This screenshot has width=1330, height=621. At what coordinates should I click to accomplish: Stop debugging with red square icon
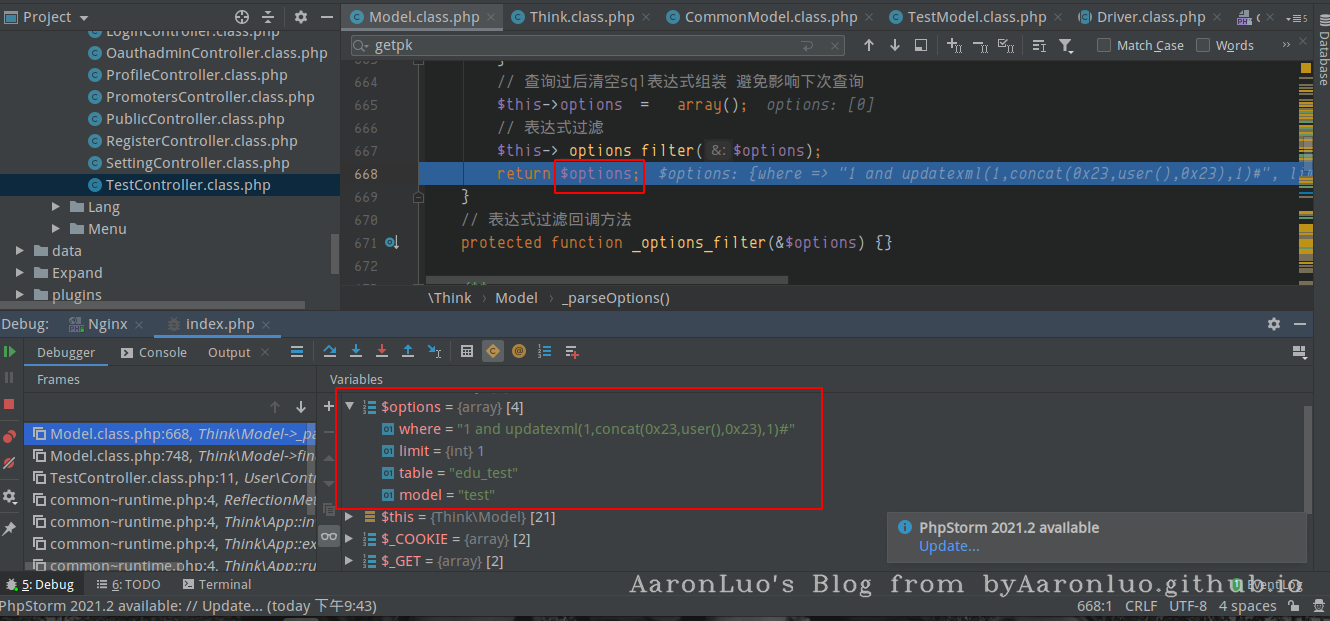[9, 404]
